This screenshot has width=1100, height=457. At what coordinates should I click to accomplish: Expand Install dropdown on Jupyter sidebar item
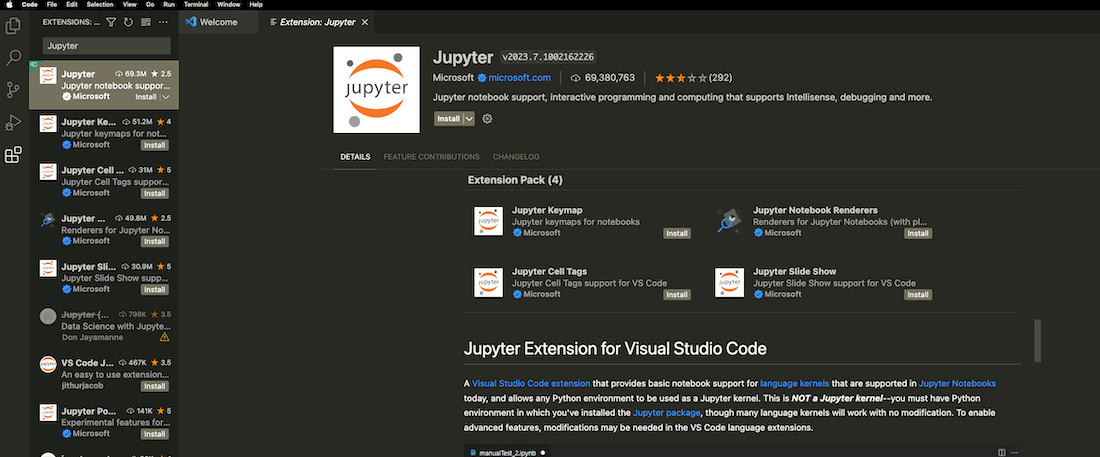(x=166, y=97)
